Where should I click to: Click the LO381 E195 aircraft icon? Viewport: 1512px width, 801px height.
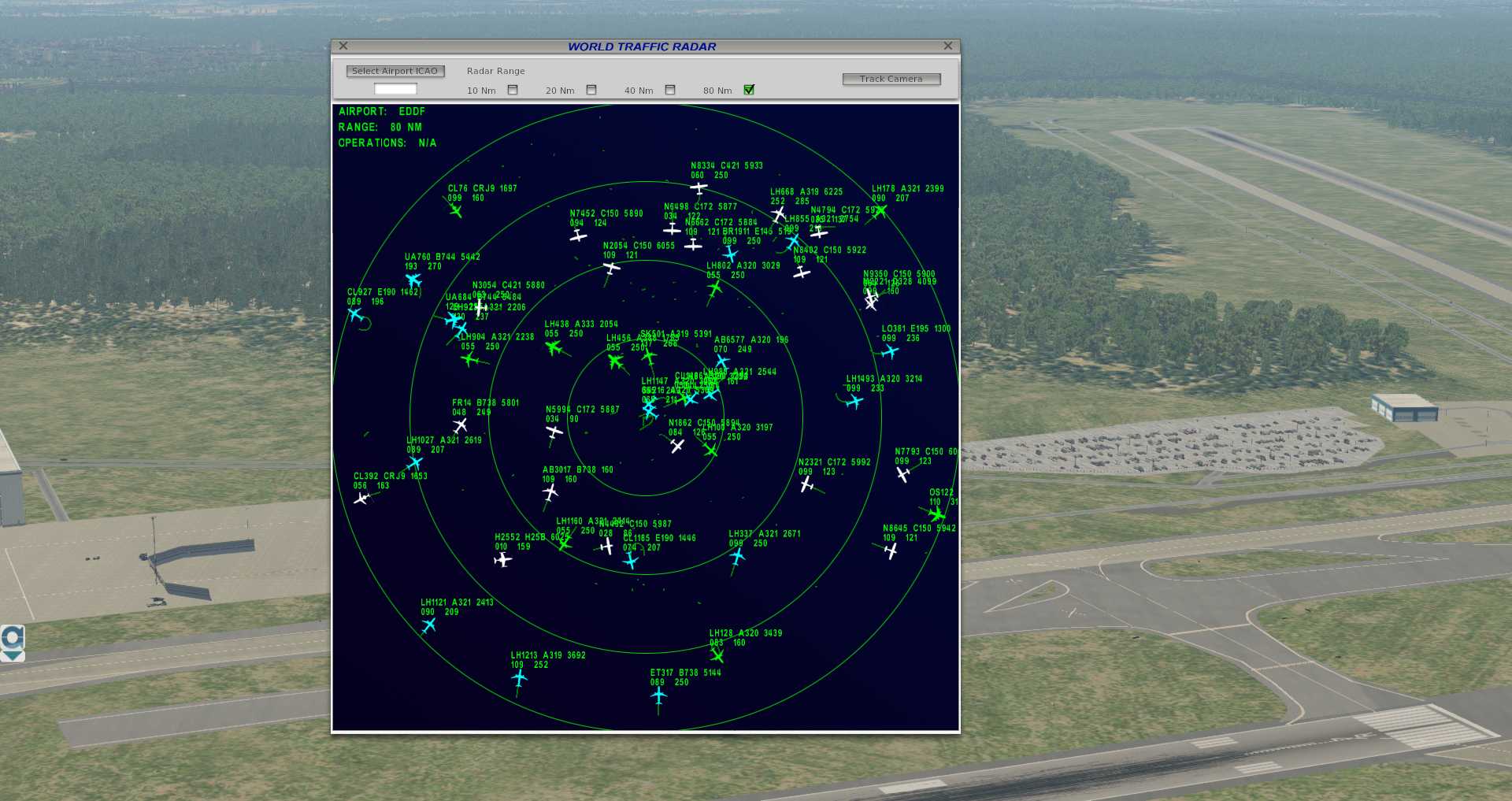pos(890,351)
